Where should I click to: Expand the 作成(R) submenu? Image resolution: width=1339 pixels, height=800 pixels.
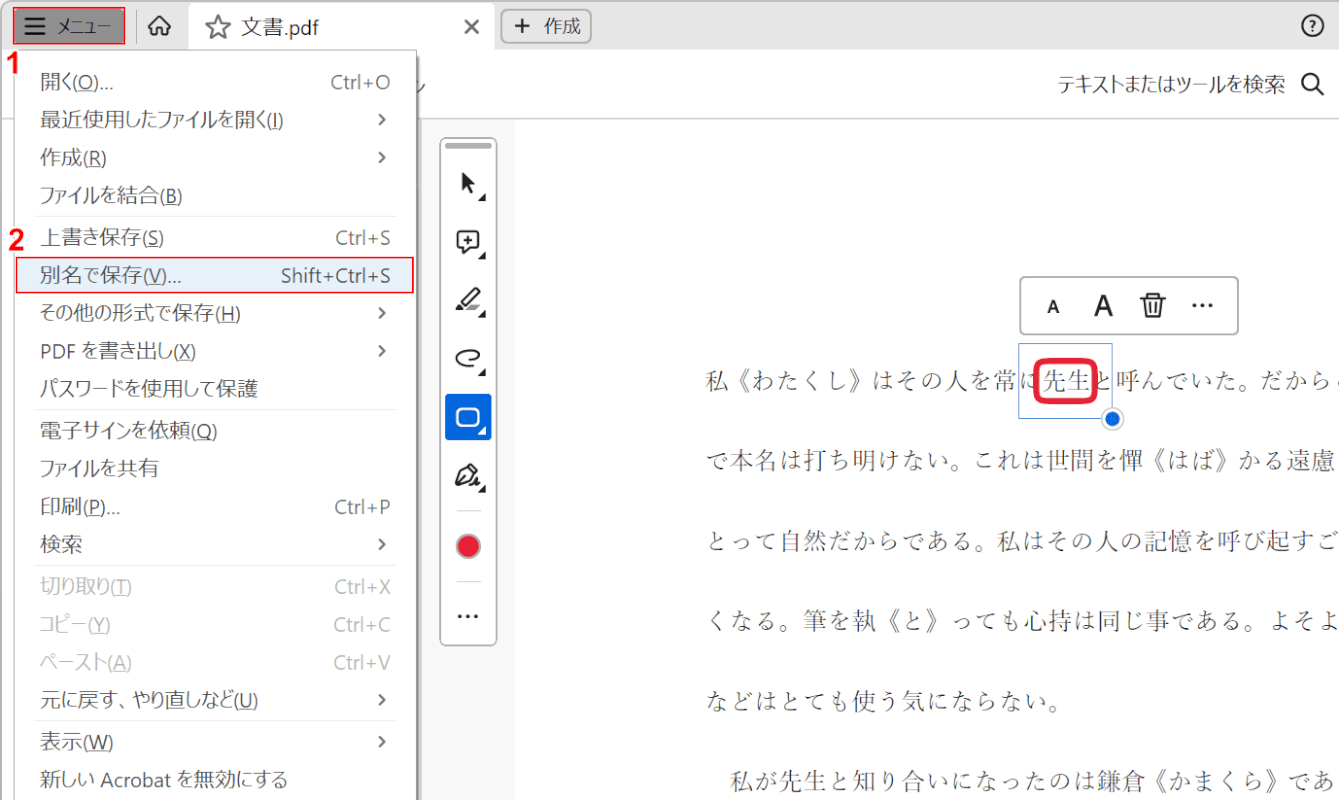pyautogui.click(x=215, y=158)
